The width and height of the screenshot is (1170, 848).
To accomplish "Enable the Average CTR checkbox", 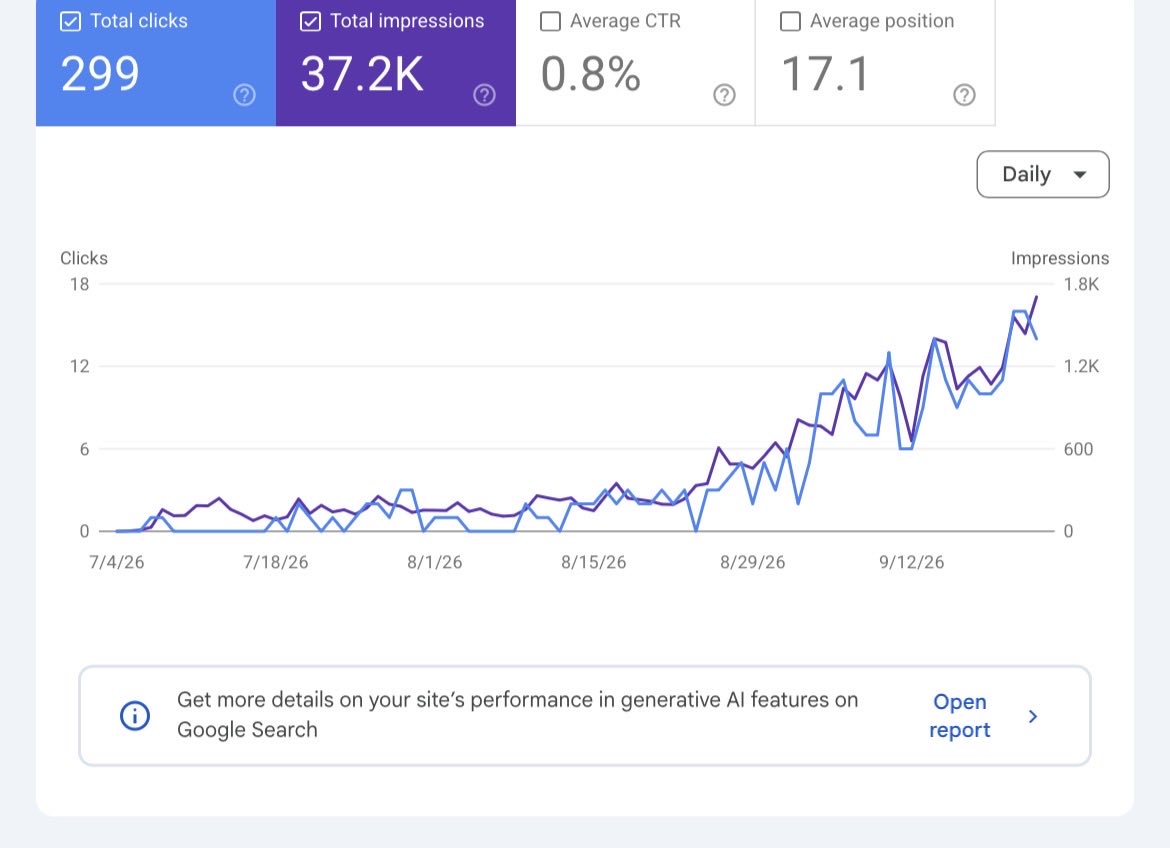I will click(x=550, y=22).
